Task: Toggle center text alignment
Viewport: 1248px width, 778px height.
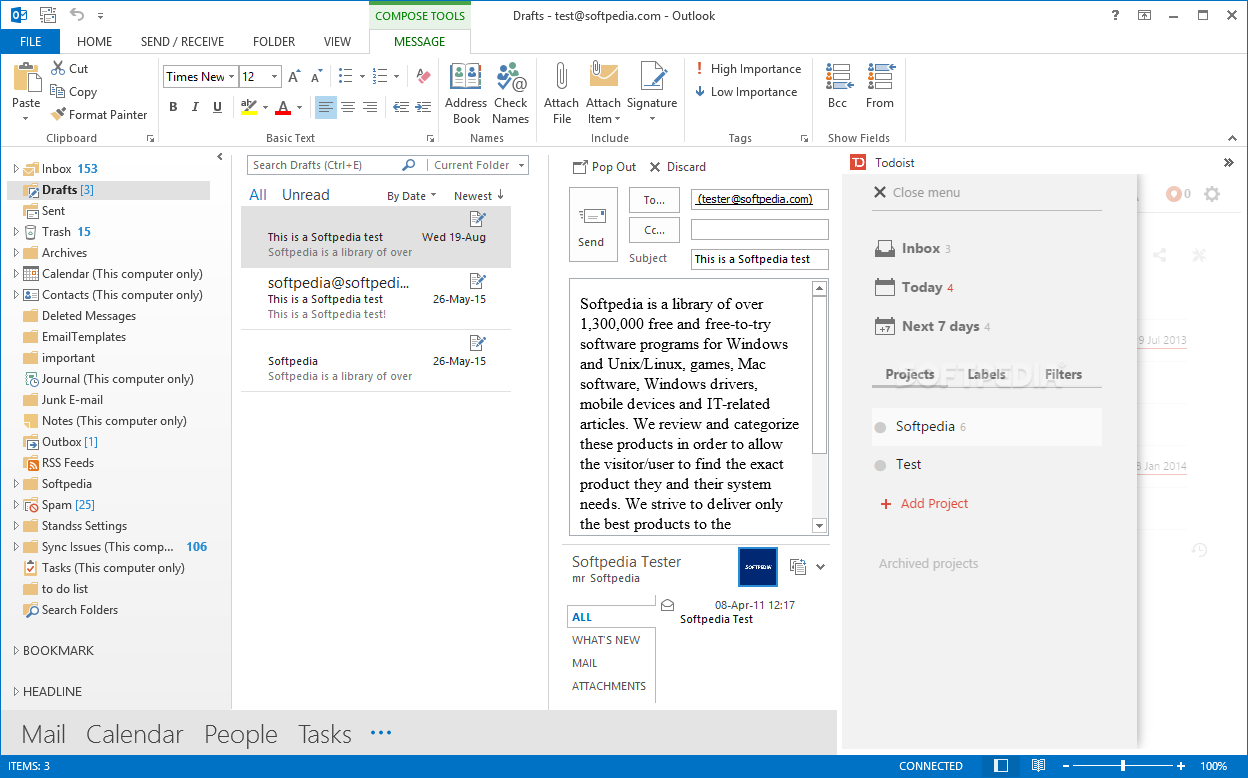Action: point(348,107)
